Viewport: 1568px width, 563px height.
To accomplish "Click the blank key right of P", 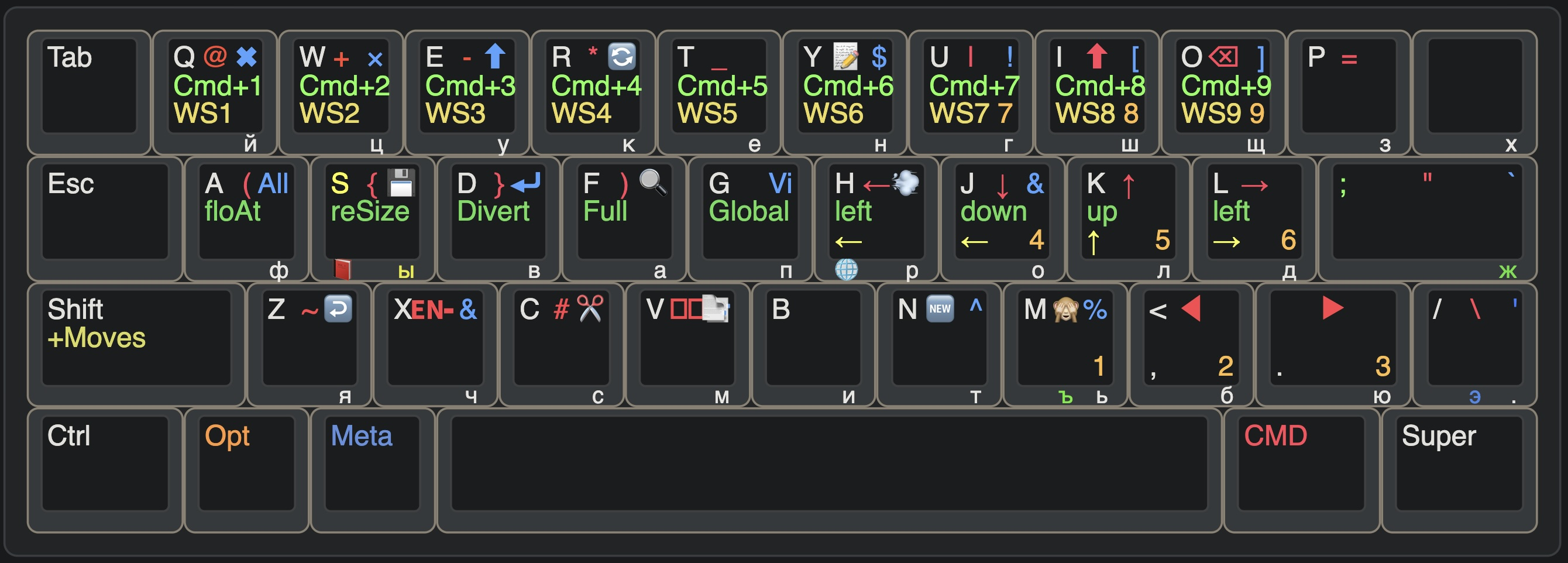I will pyautogui.click(x=1475, y=92).
